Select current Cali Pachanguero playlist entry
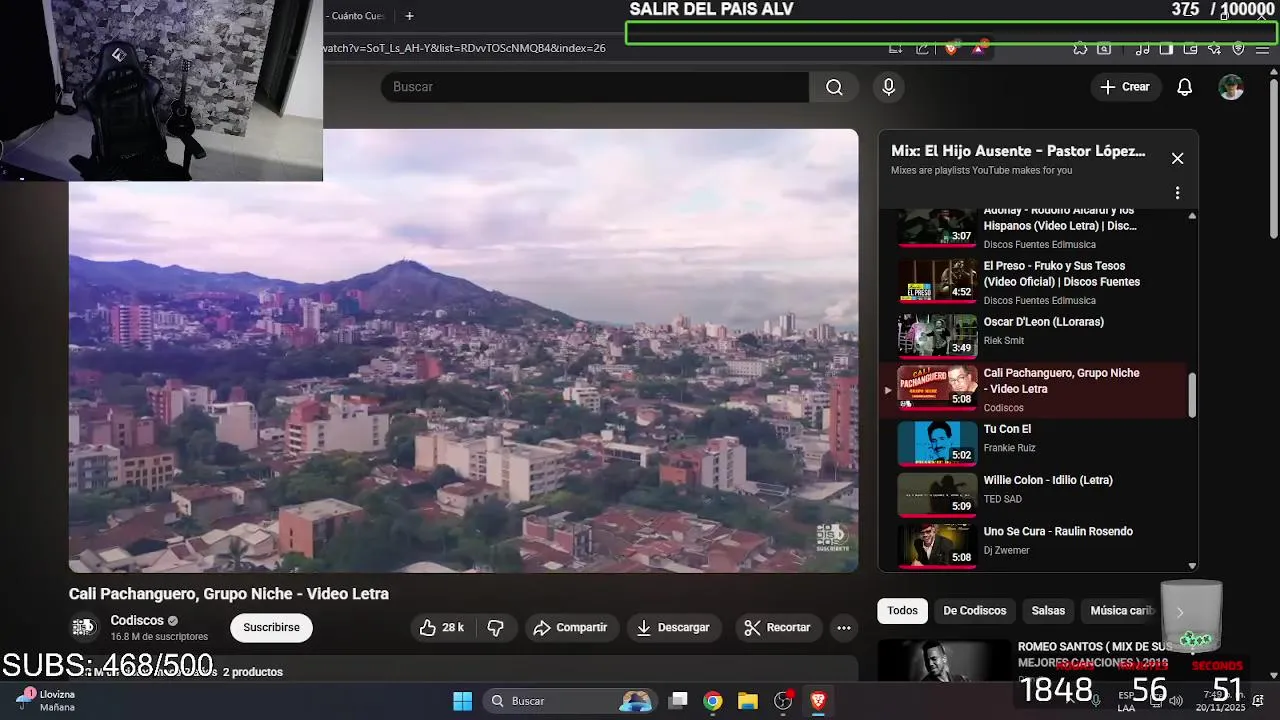Screen dimensions: 1280x720 tap(1035, 389)
